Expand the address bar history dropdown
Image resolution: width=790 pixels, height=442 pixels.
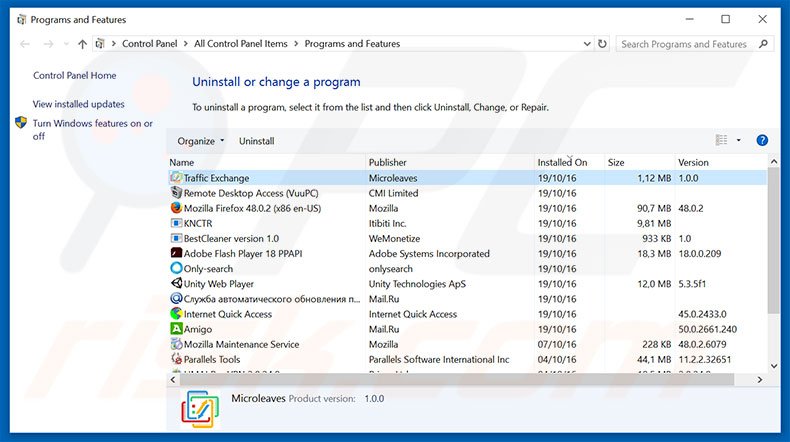(x=587, y=44)
